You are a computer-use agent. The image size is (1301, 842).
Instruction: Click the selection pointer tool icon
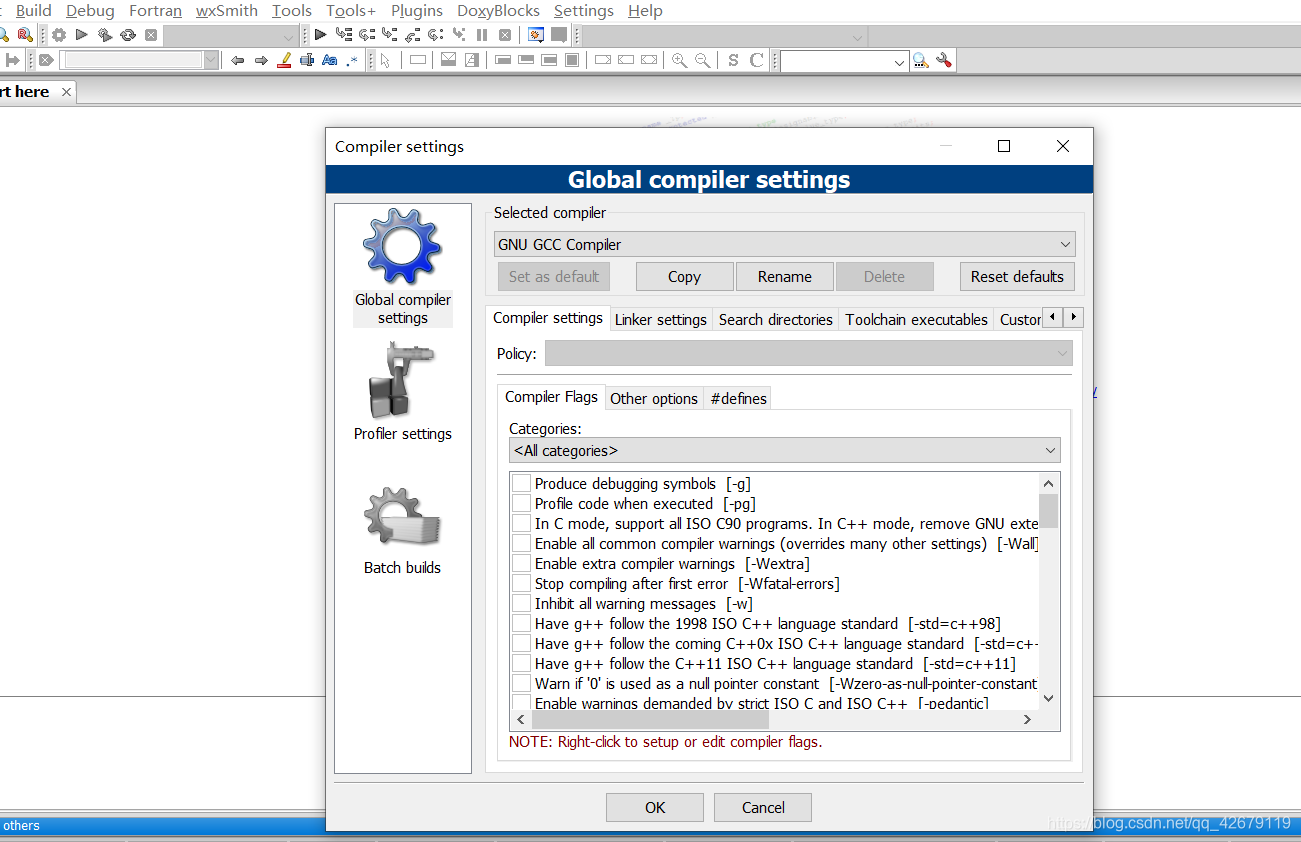pyautogui.click(x=385, y=61)
